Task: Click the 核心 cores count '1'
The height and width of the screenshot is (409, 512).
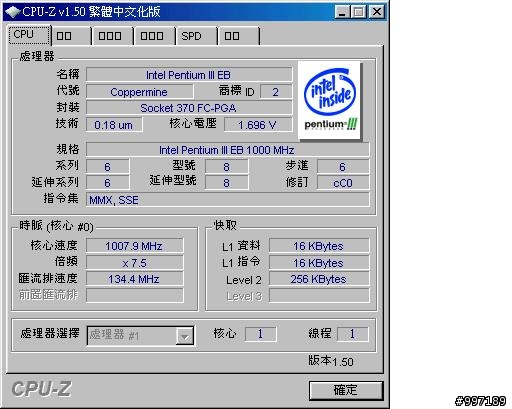Action: pyautogui.click(x=260, y=334)
